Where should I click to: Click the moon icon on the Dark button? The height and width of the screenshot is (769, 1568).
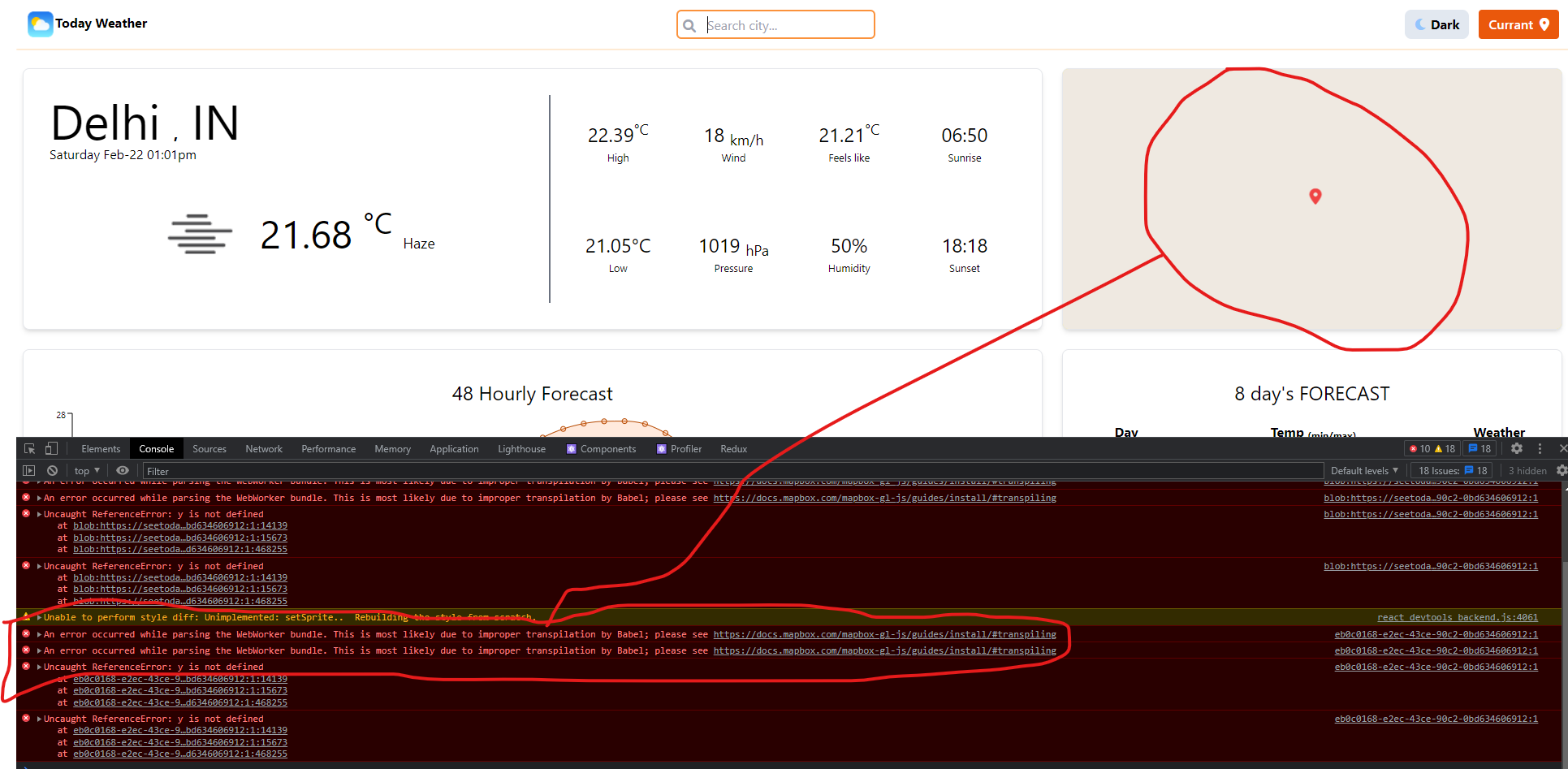[x=1420, y=24]
